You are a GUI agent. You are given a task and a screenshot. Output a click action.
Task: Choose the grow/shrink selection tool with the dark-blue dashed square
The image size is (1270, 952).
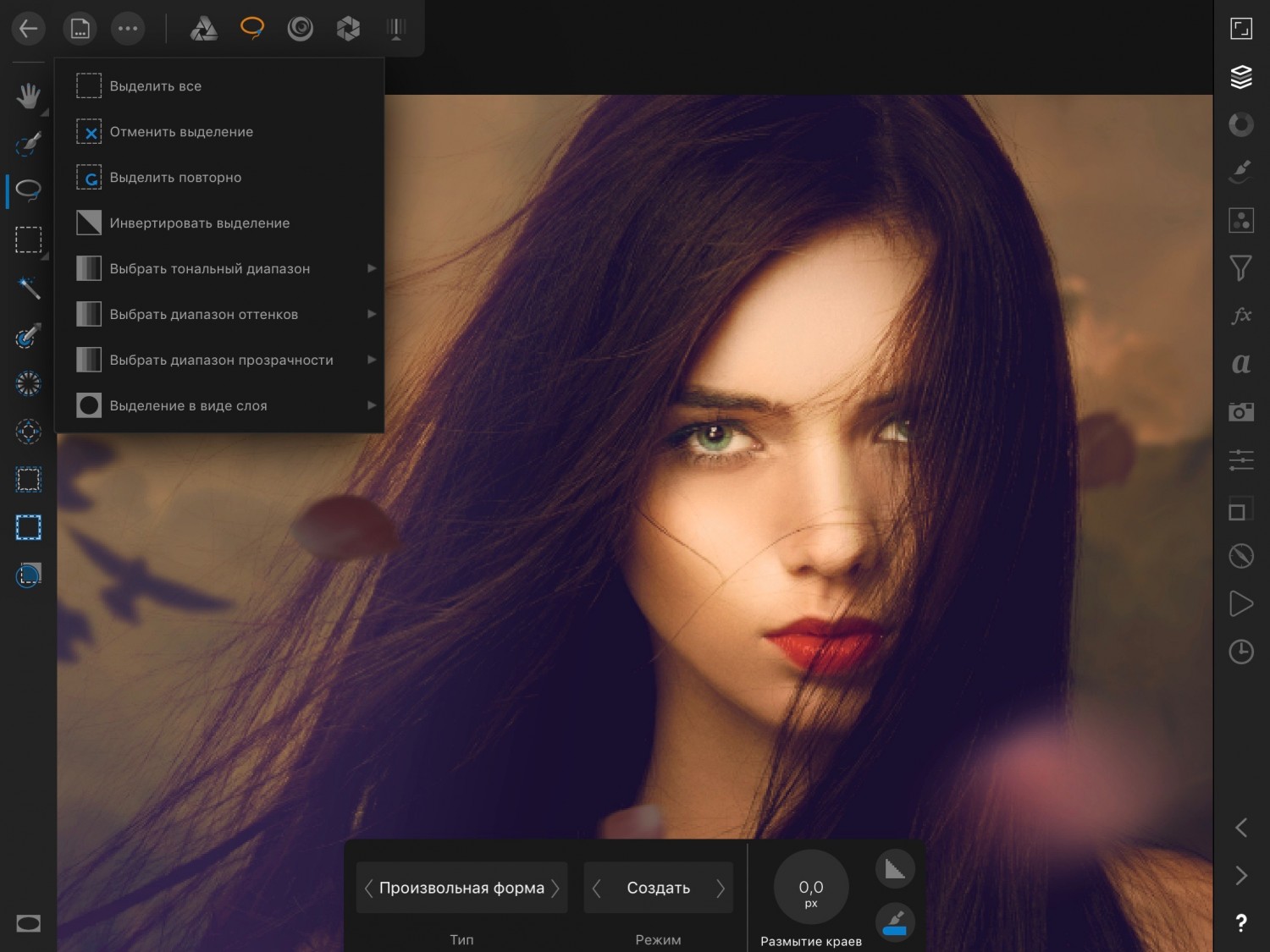(x=29, y=480)
